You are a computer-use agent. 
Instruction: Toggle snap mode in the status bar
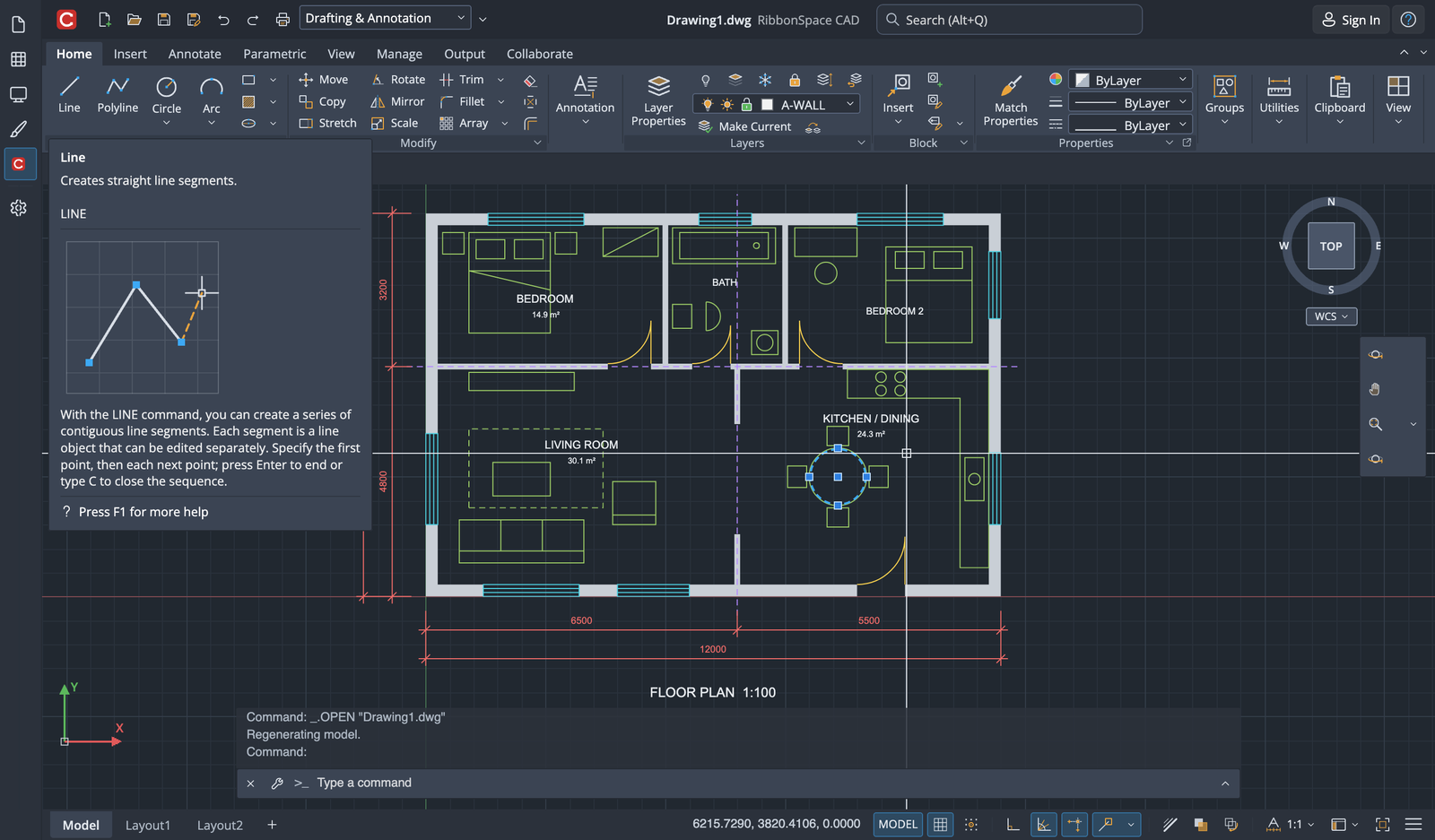tap(971, 825)
